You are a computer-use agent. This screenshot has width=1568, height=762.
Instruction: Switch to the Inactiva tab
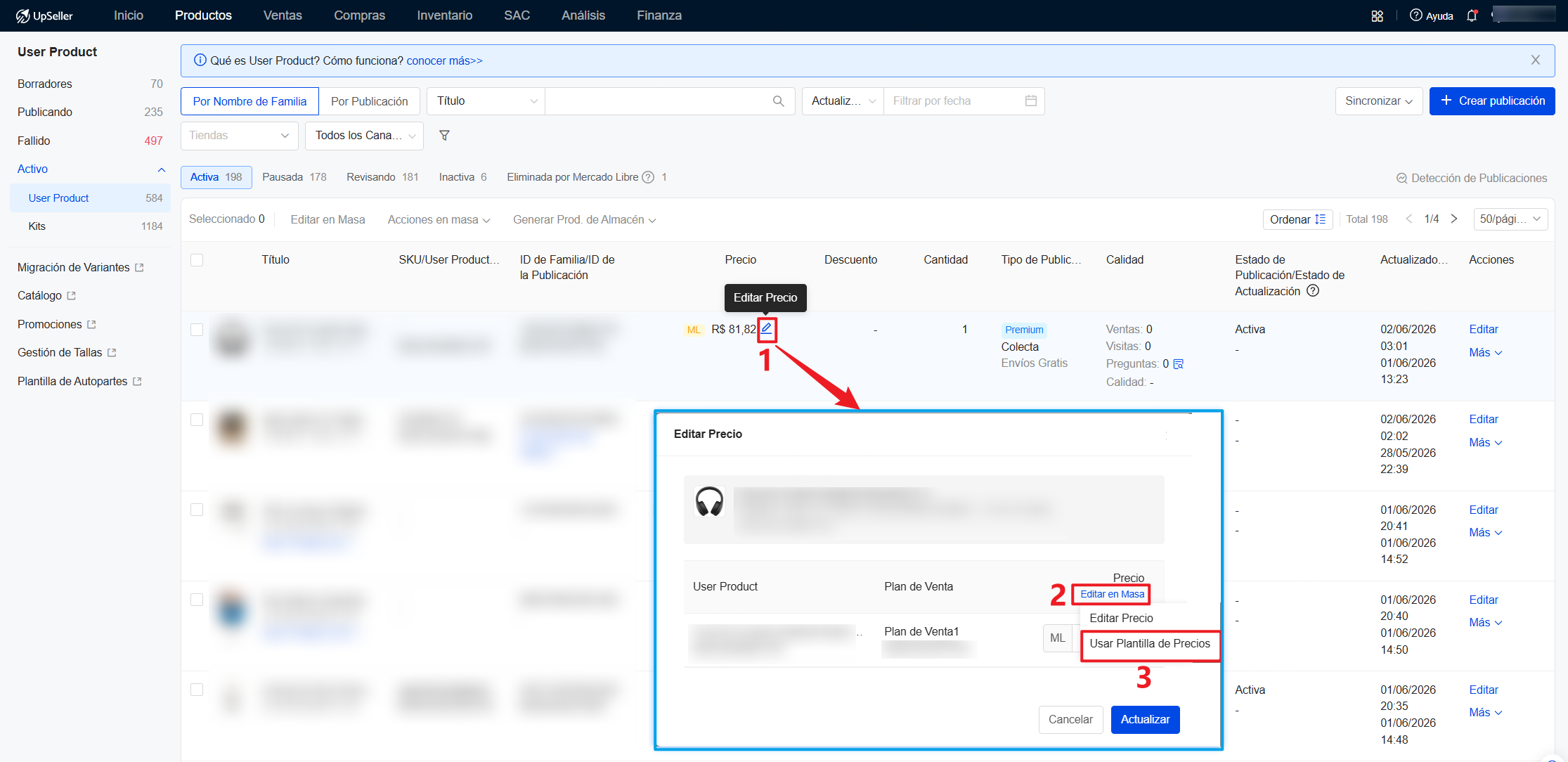(x=463, y=177)
